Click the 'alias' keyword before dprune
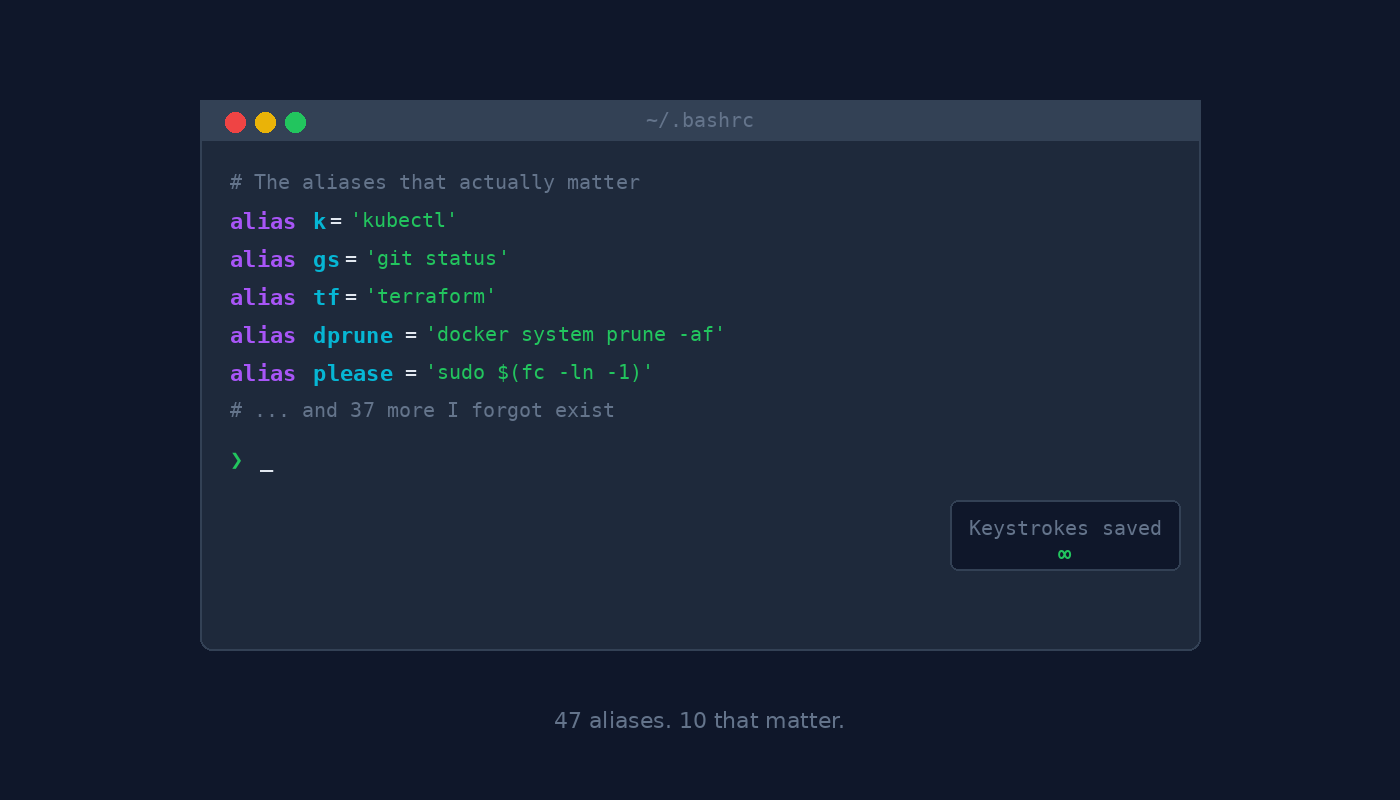The height and width of the screenshot is (800, 1400). [263, 335]
